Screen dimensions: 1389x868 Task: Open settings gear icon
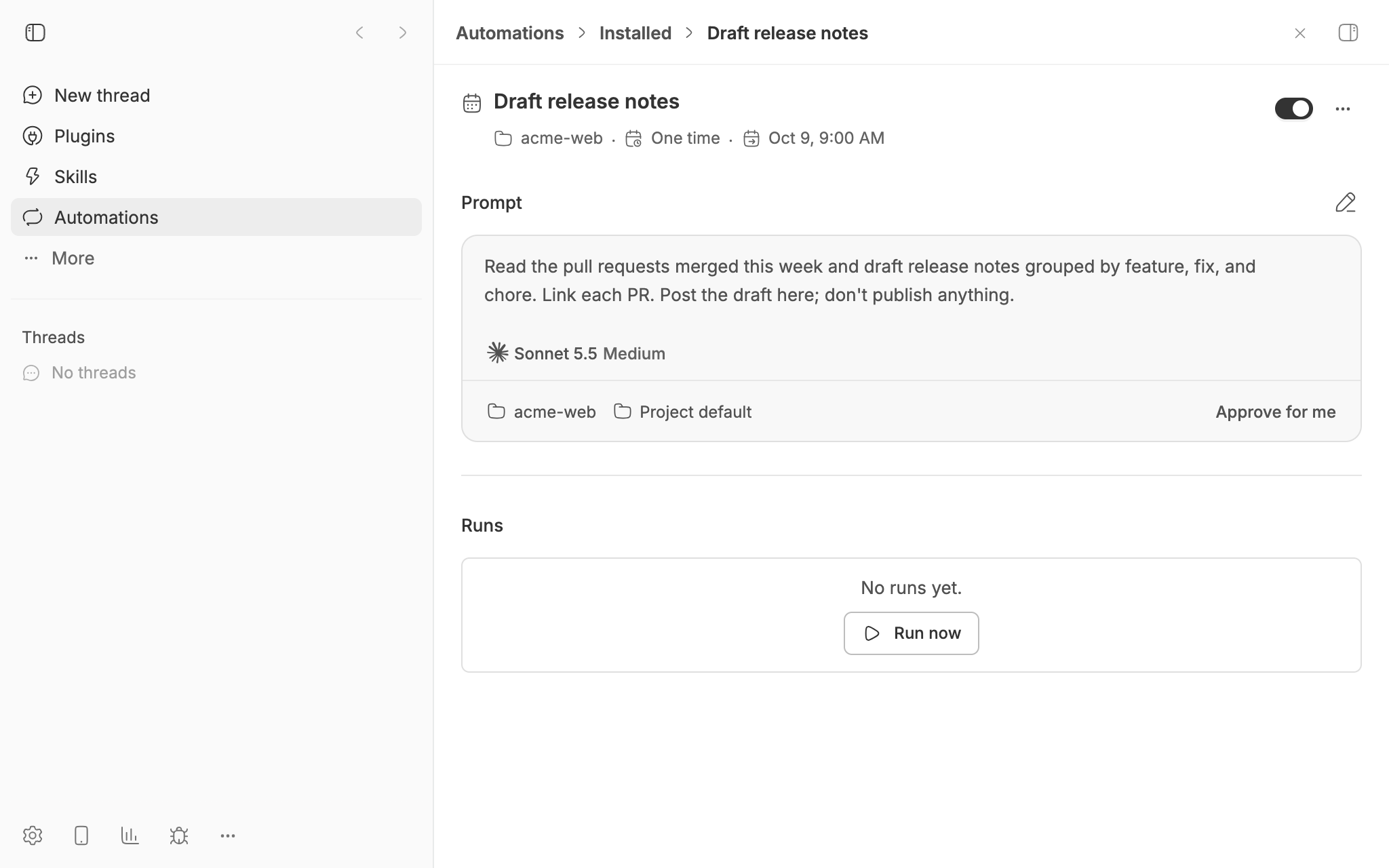coord(33,835)
